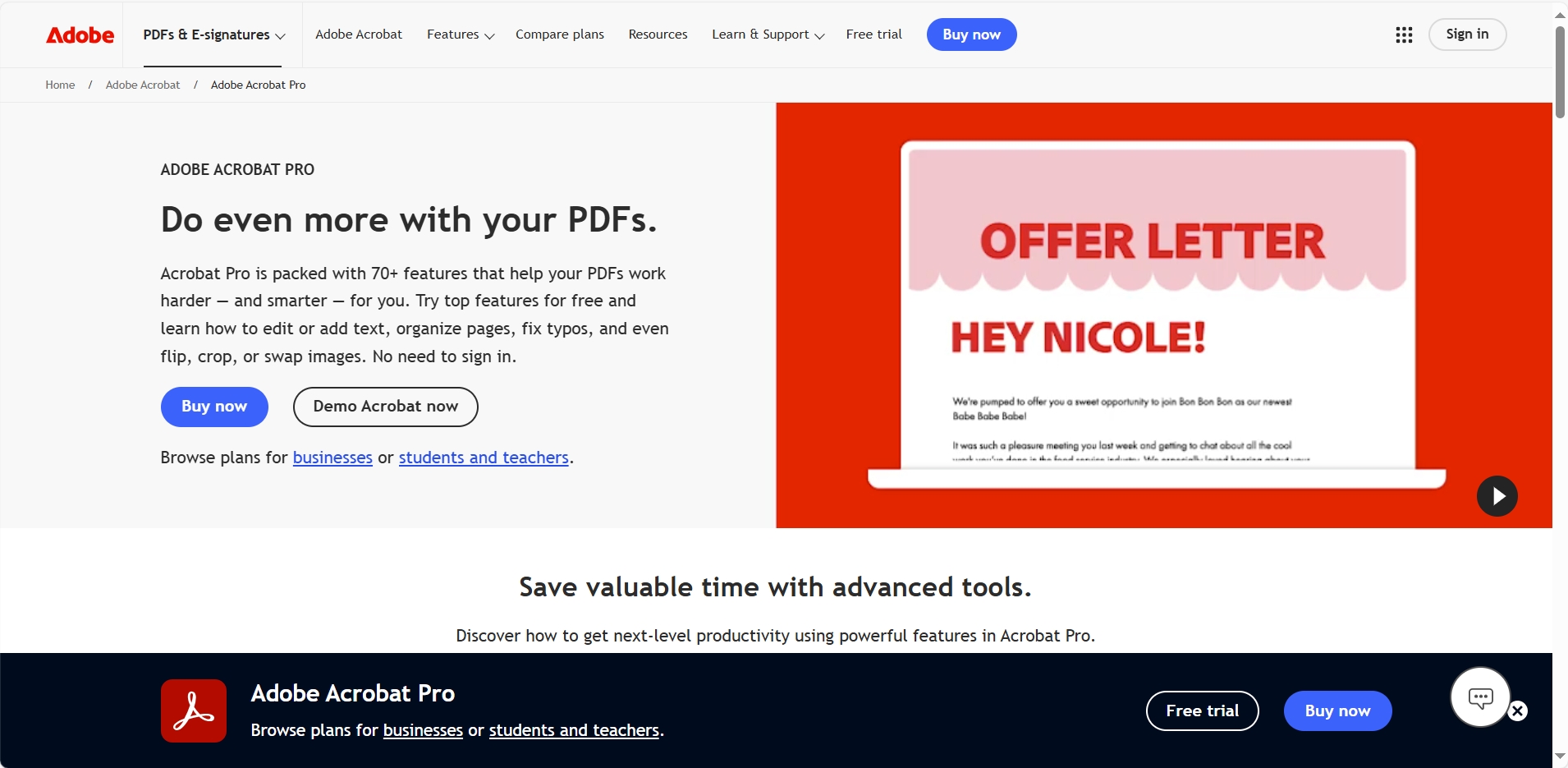Click scrollbar up arrow
This screenshot has height=768, width=1568.
pos(1560,14)
